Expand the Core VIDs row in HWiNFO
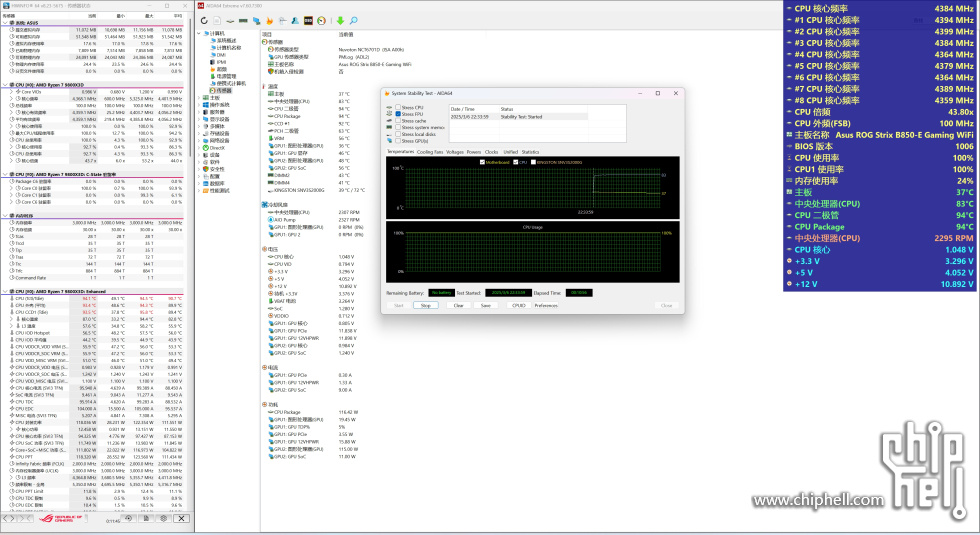The image size is (980, 535). pos(11,92)
